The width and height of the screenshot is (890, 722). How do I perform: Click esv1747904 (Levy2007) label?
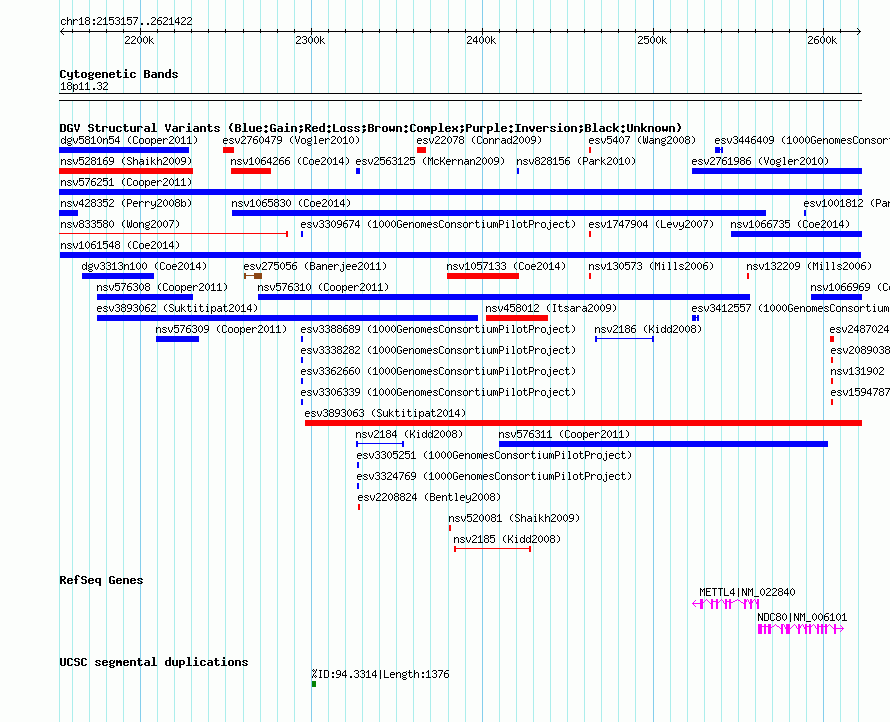point(651,224)
